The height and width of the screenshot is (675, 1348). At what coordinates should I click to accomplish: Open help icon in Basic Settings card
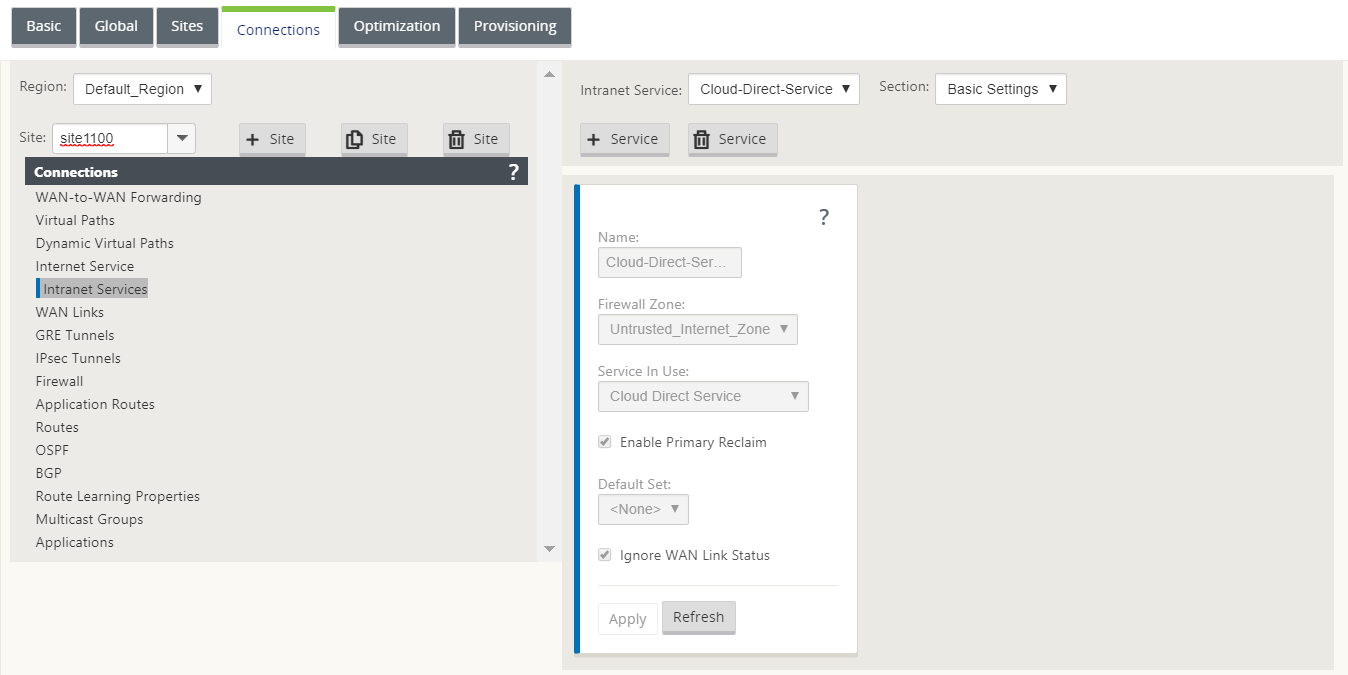[824, 217]
